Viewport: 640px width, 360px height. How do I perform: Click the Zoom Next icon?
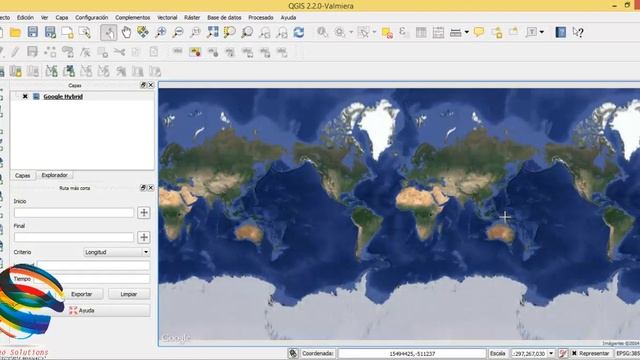point(282,32)
